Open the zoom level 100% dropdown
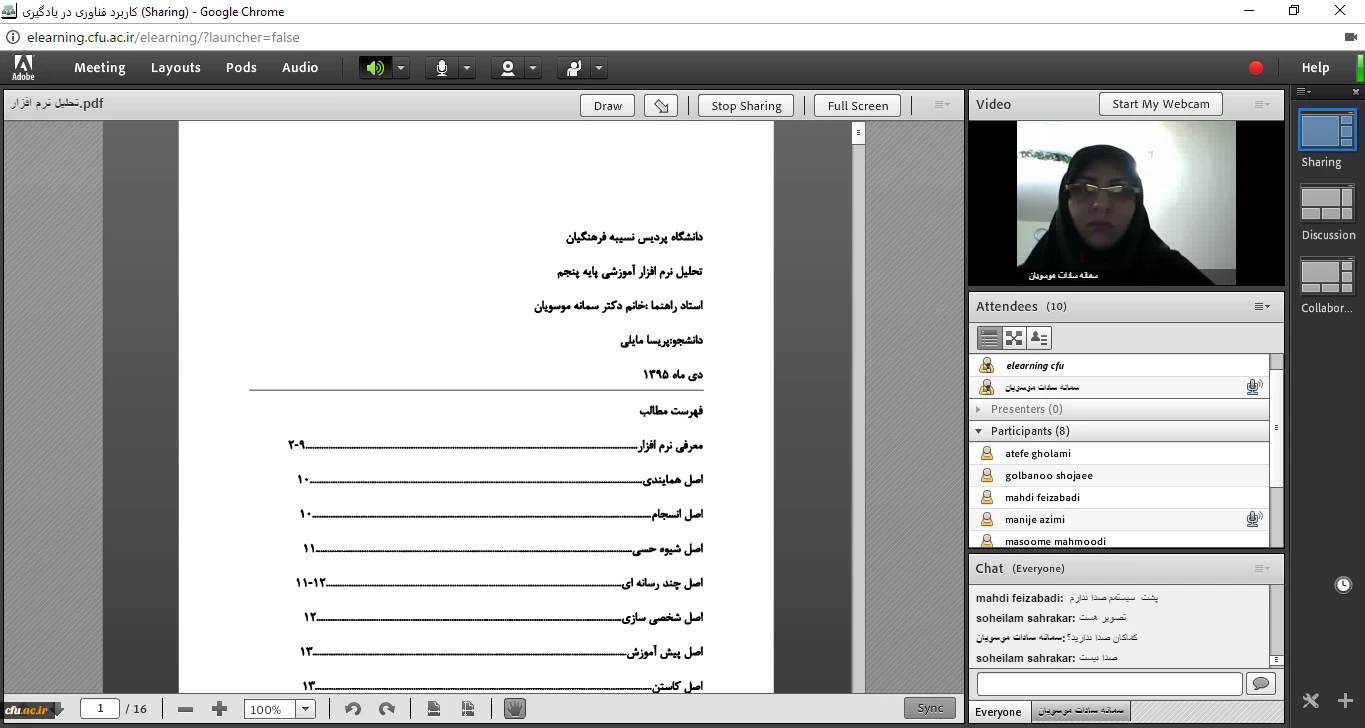The height and width of the screenshot is (728, 1365). click(306, 709)
